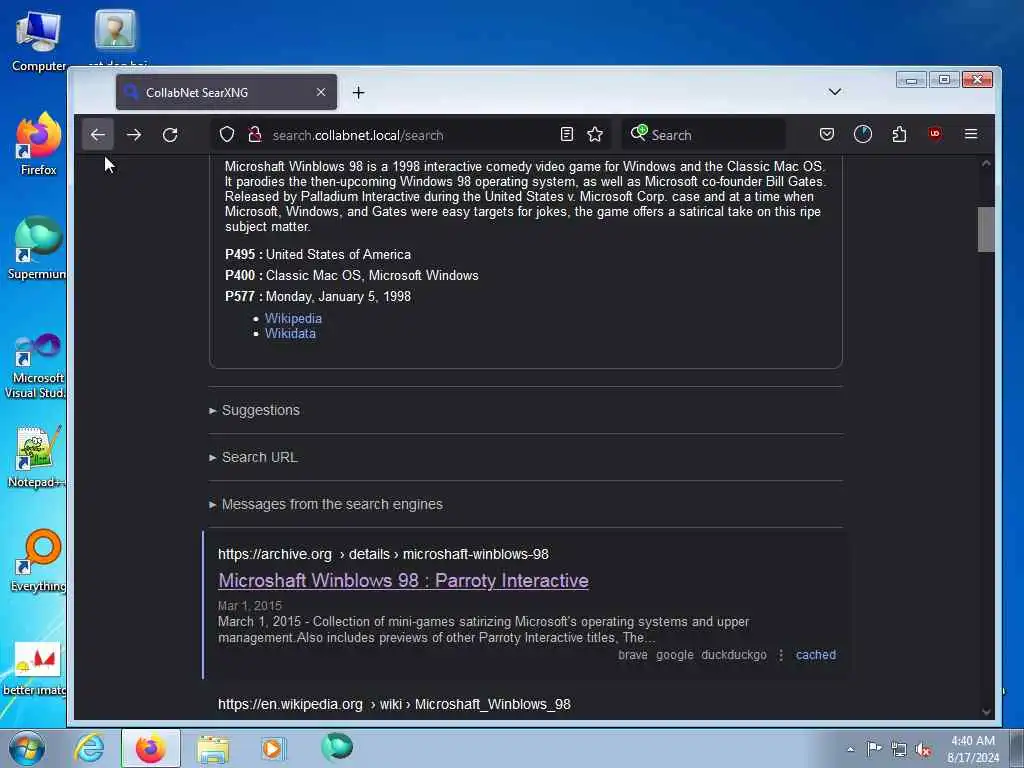Viewport: 1024px width, 768px height.
Task: Click the address bar URL field
Action: click(411, 135)
